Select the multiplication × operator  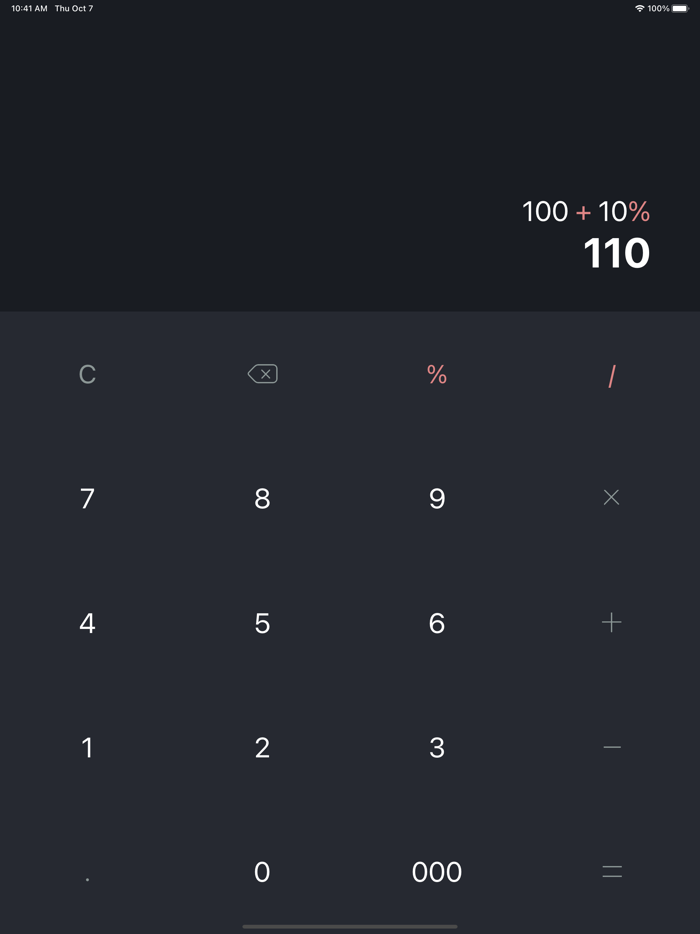pyautogui.click(x=611, y=497)
